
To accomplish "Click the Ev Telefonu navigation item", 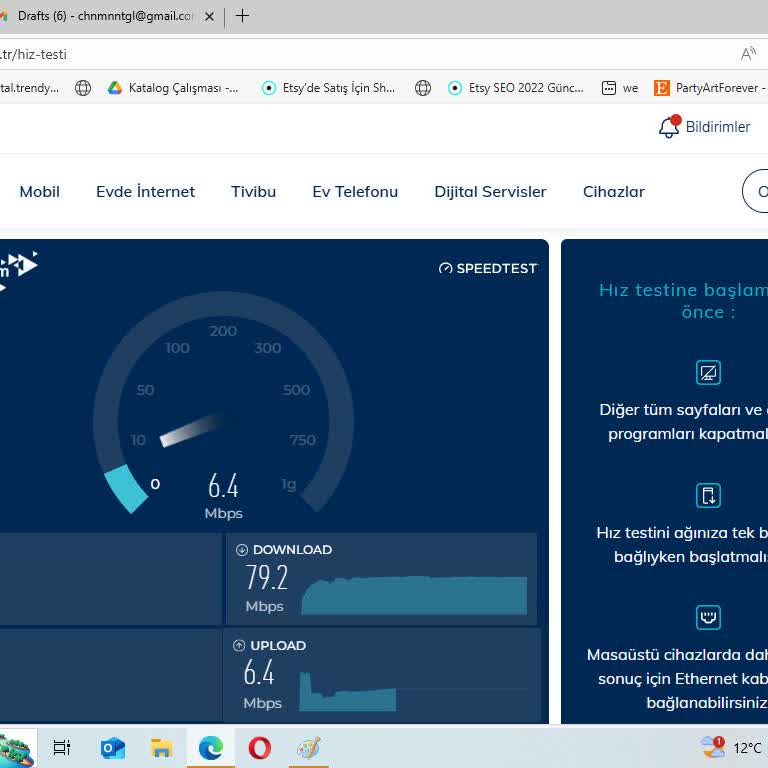I will [x=355, y=191].
